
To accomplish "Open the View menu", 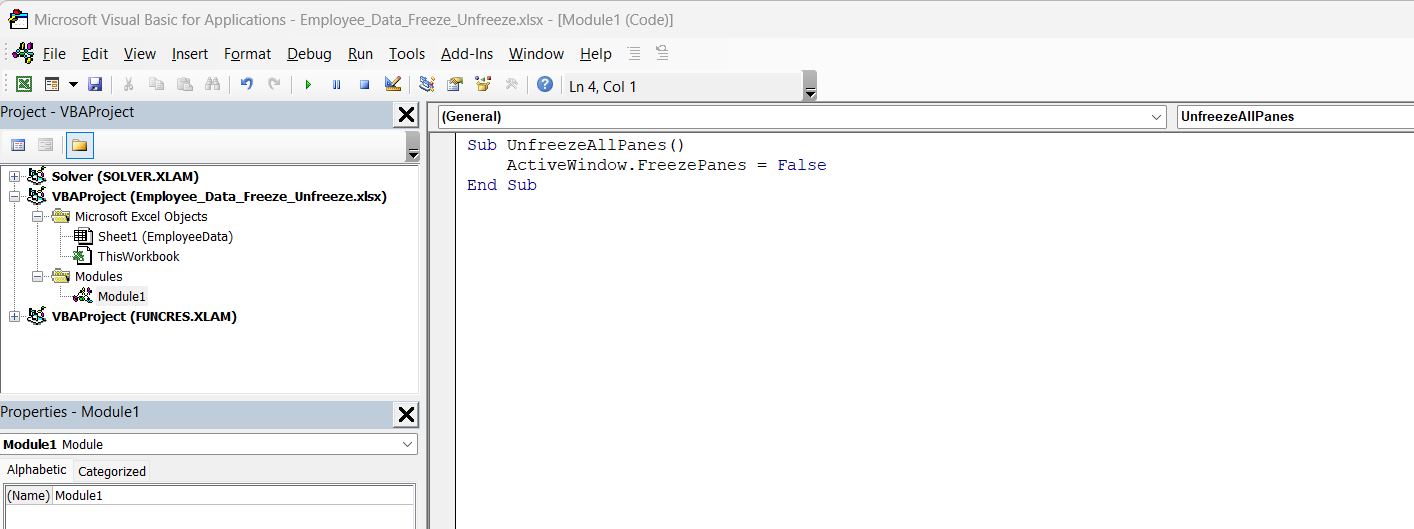I will 140,54.
